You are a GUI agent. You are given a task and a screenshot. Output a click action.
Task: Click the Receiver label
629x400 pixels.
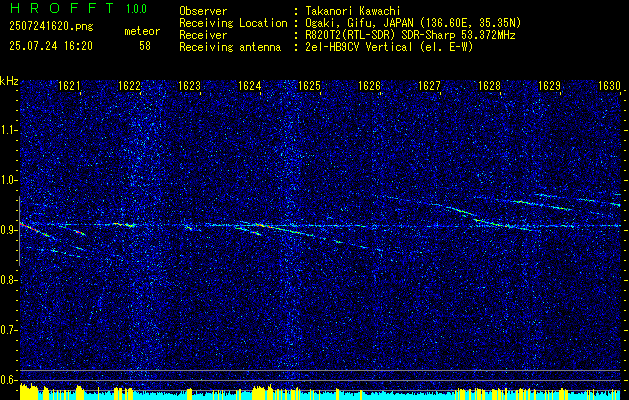pyautogui.click(x=203, y=35)
